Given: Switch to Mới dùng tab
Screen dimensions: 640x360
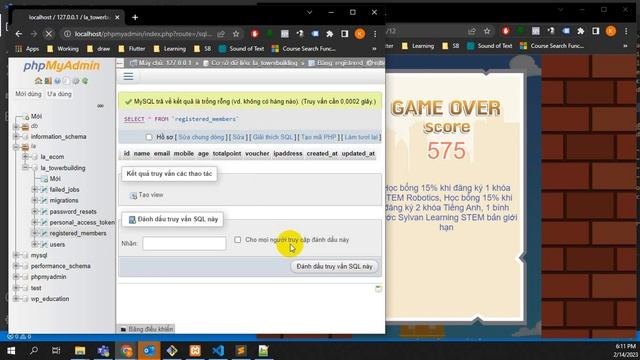Looking at the screenshot, I should tap(28, 94).
